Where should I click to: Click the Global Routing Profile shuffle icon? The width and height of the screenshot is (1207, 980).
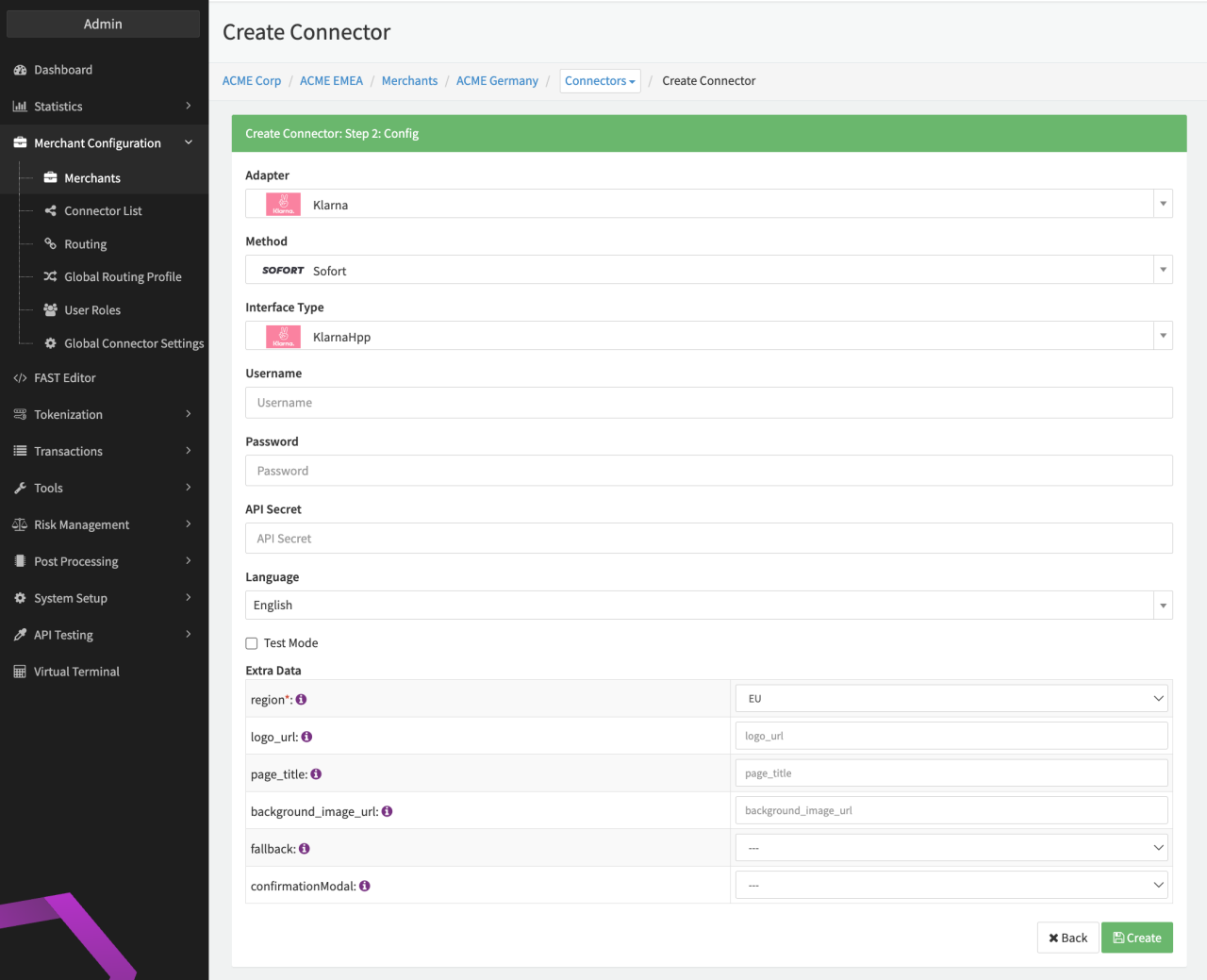coord(51,276)
